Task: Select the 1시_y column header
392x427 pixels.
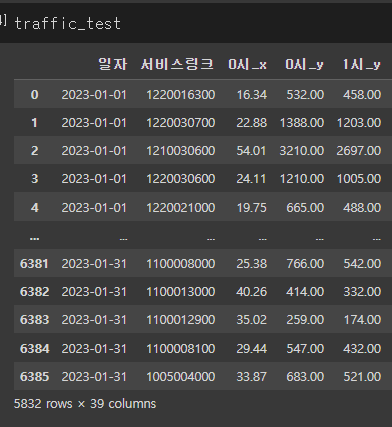Action: pyautogui.click(x=362, y=64)
